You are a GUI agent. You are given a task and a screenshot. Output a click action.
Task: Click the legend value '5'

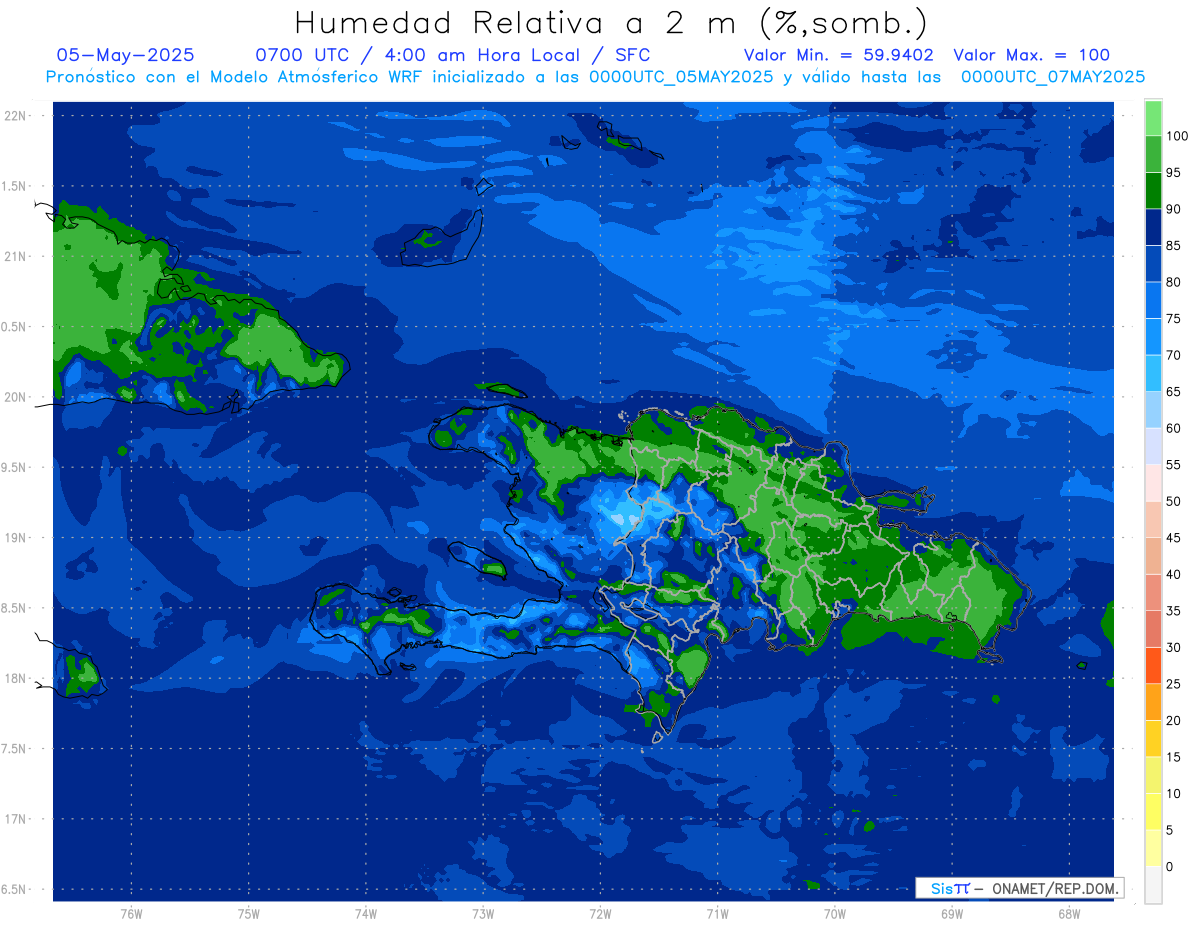click(x=1170, y=830)
